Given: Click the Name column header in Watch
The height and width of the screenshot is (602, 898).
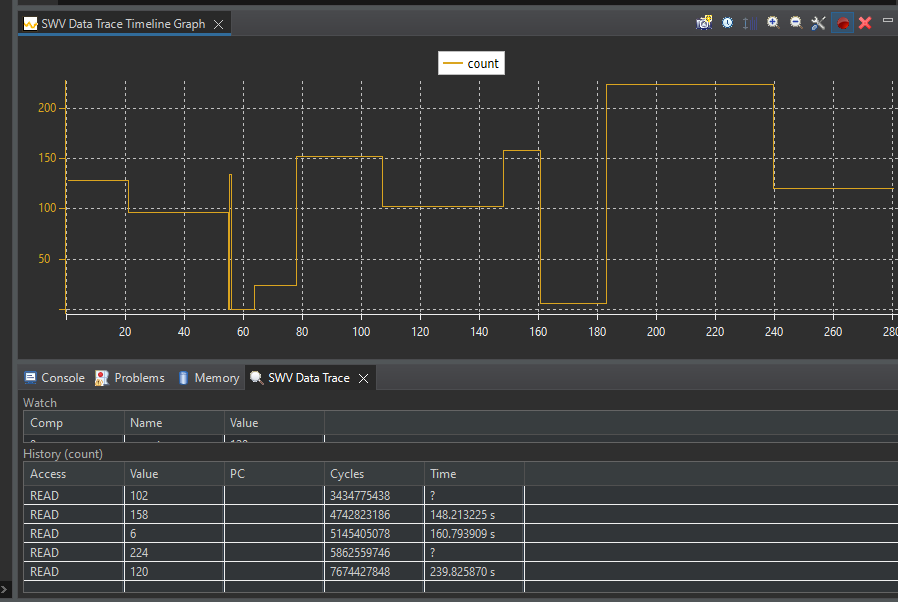Looking at the screenshot, I should pos(174,423).
